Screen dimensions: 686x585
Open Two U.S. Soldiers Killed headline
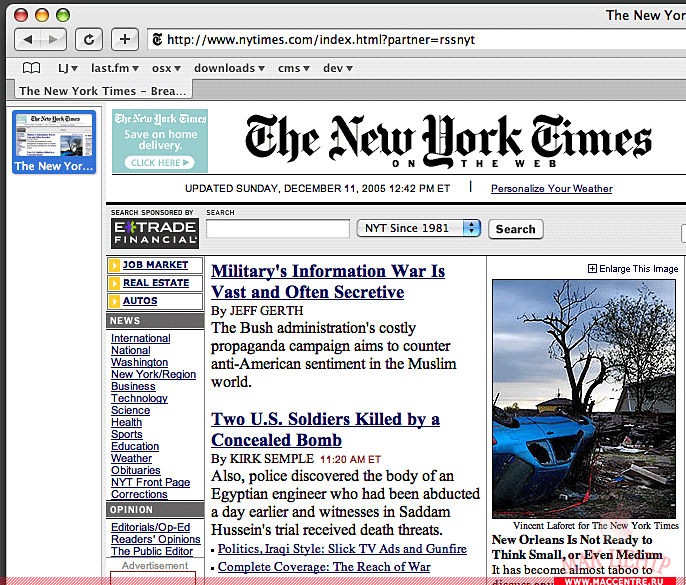pos(326,429)
